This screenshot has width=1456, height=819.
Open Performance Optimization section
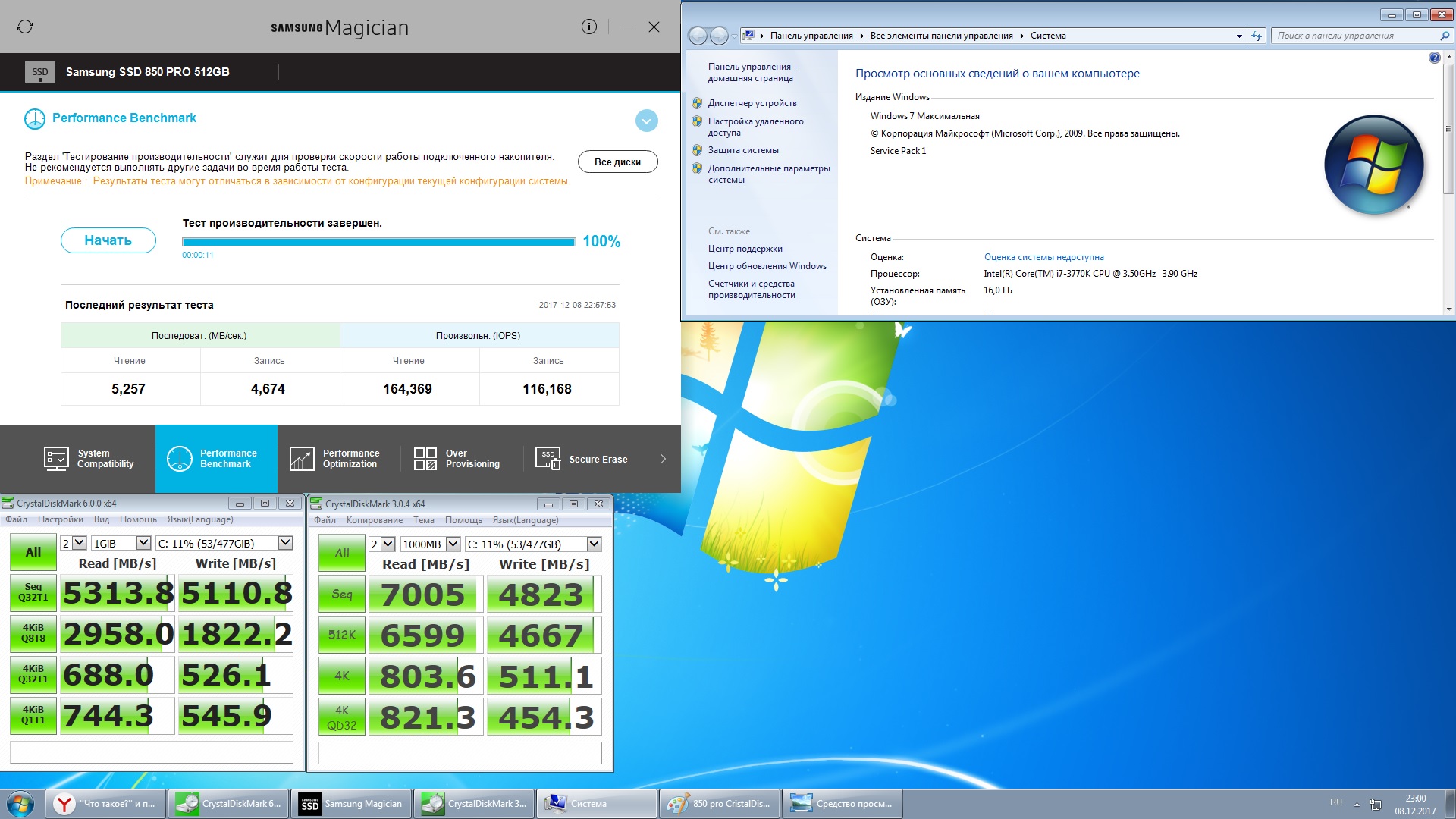click(x=334, y=459)
